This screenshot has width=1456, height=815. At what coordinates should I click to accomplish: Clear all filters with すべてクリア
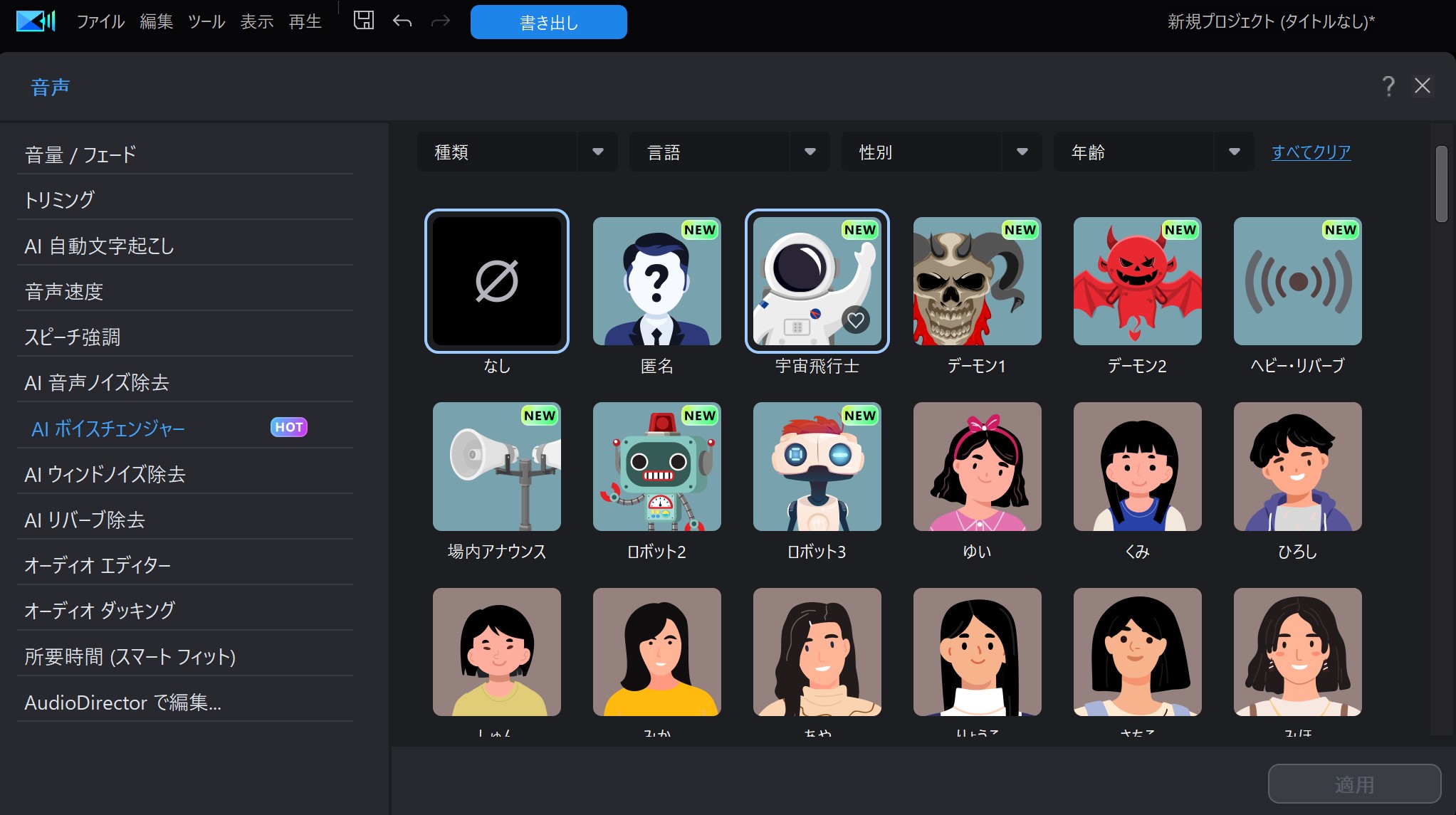click(1311, 151)
